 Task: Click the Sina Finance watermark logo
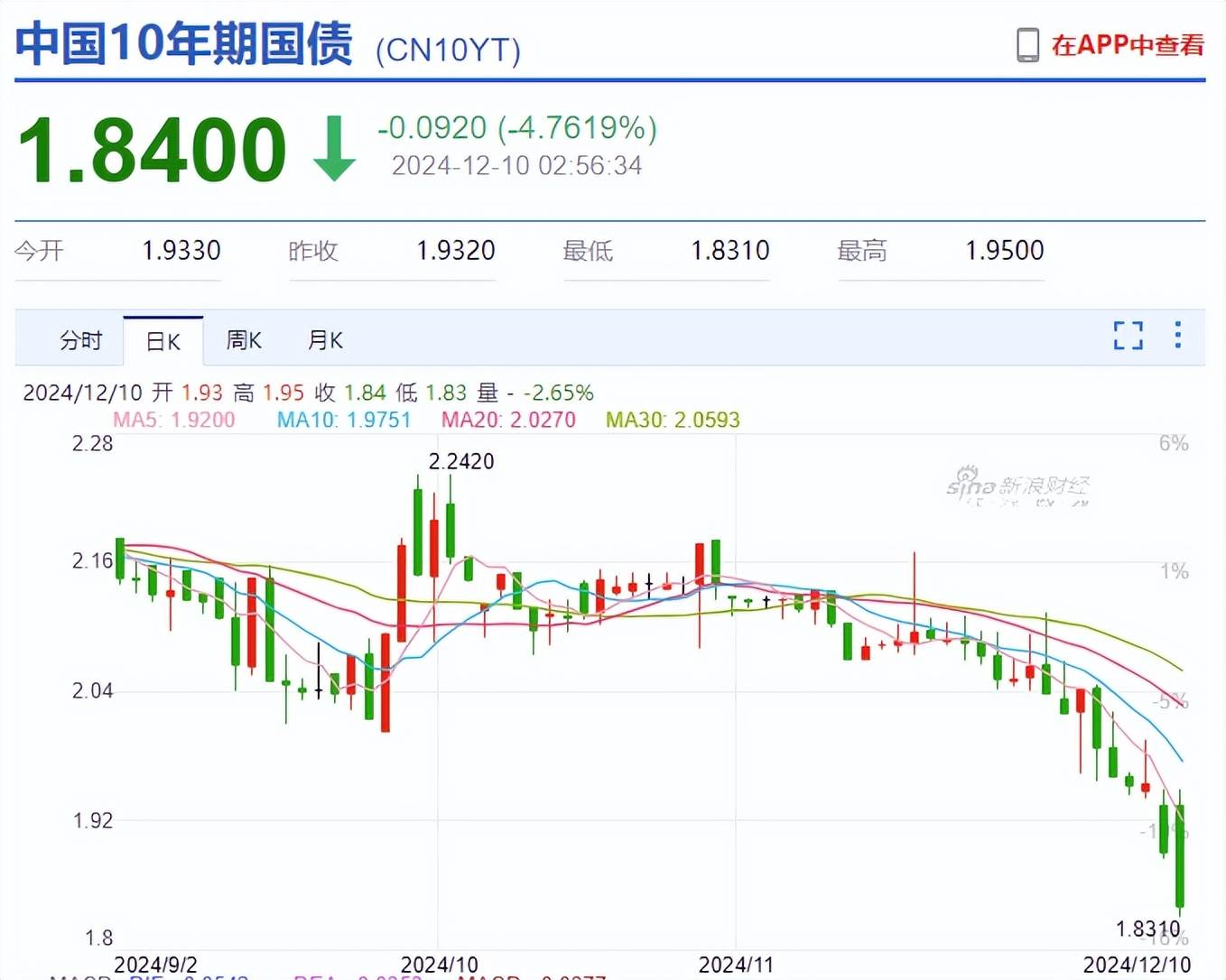(x=1017, y=486)
